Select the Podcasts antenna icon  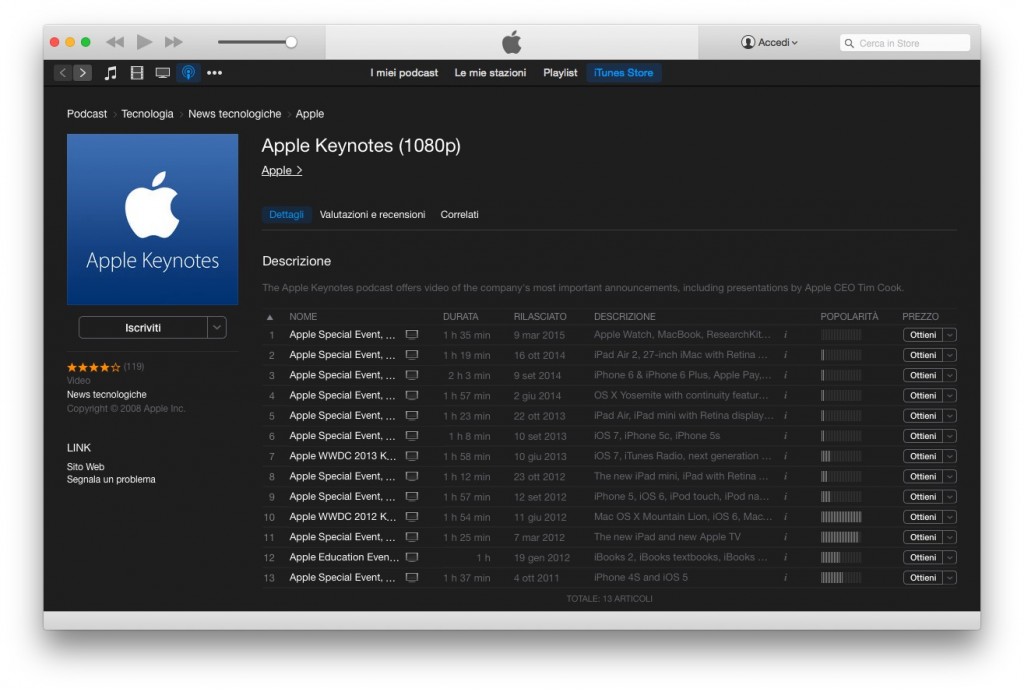click(x=188, y=72)
